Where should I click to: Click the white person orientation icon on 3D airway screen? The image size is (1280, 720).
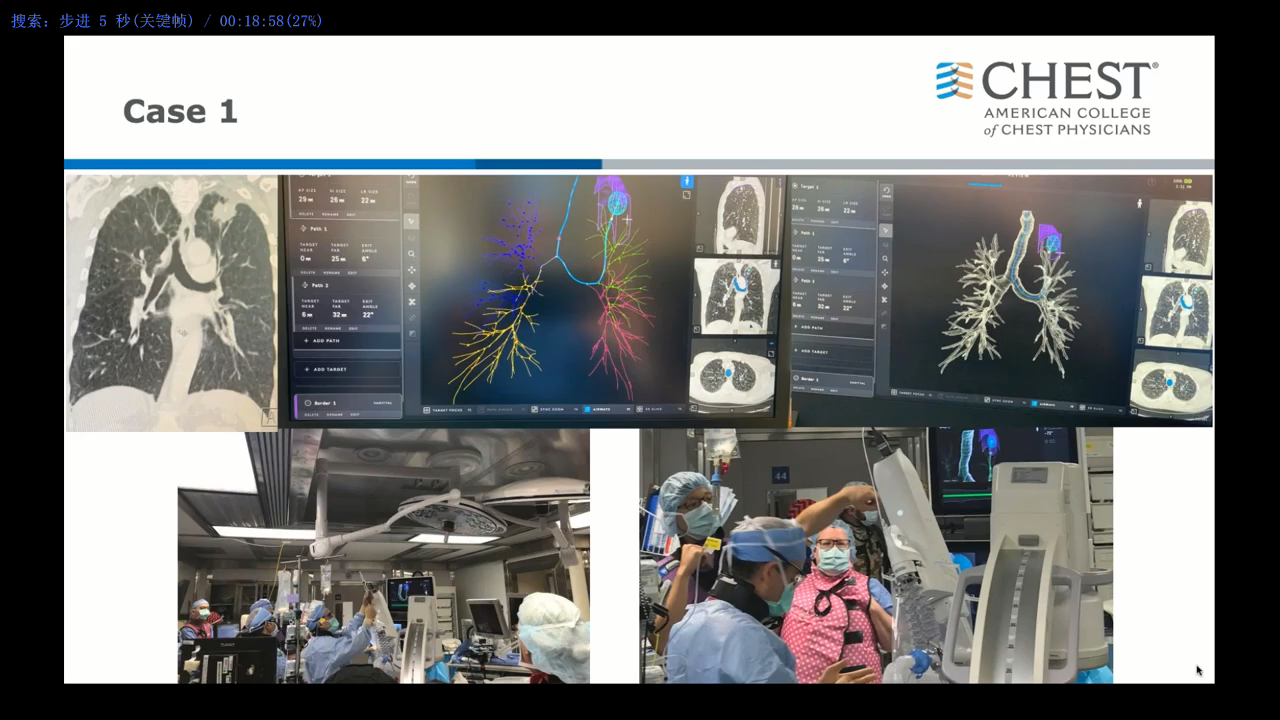pos(1140,204)
